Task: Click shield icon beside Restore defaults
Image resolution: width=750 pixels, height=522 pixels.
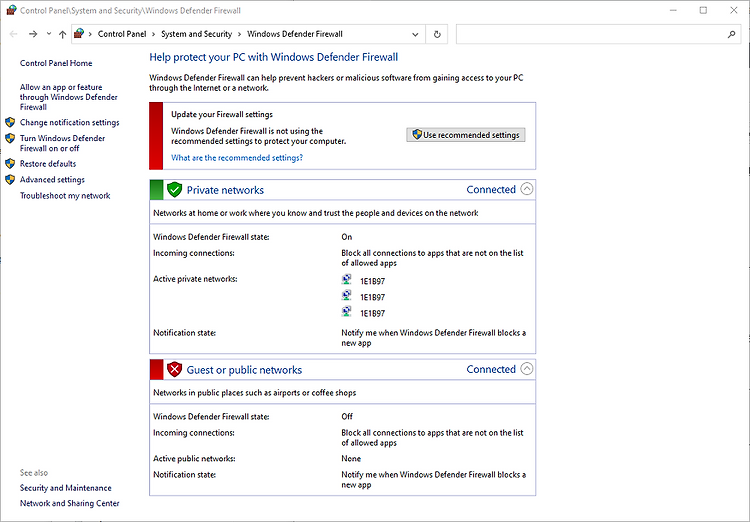Action: [10, 164]
